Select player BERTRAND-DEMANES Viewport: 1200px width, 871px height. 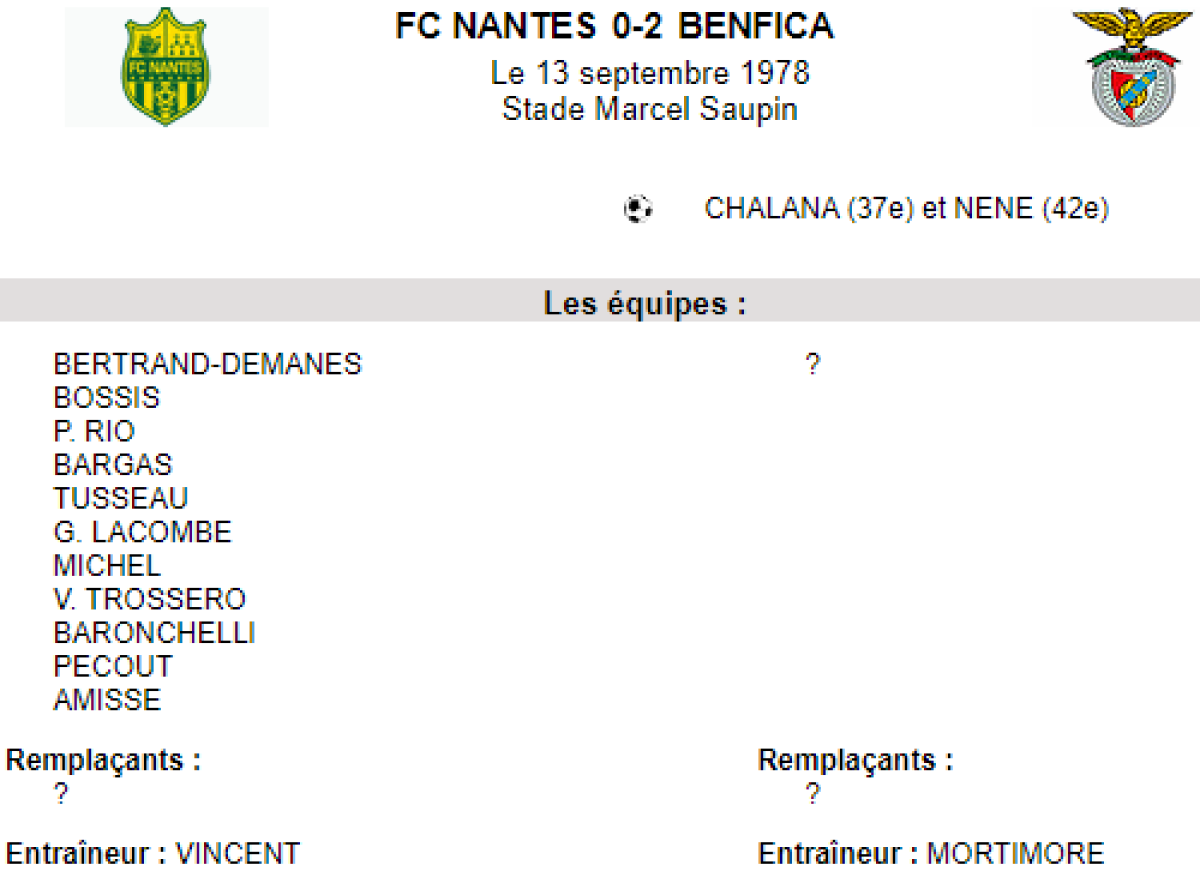point(208,364)
